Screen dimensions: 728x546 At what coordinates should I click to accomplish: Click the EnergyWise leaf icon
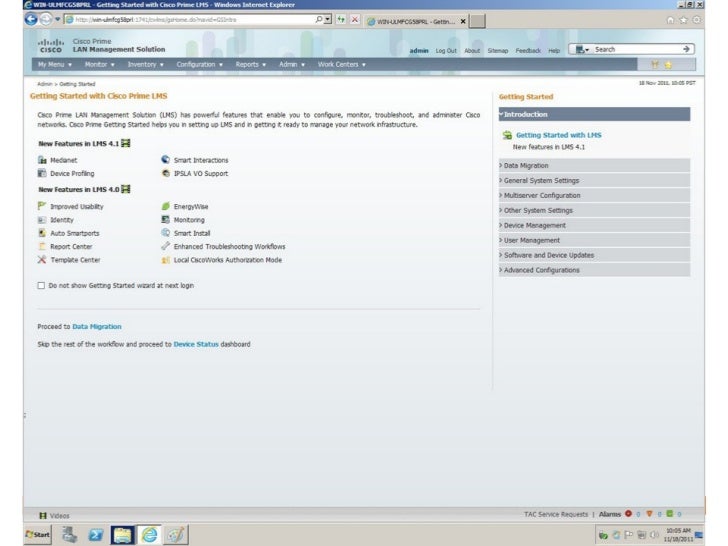165,206
